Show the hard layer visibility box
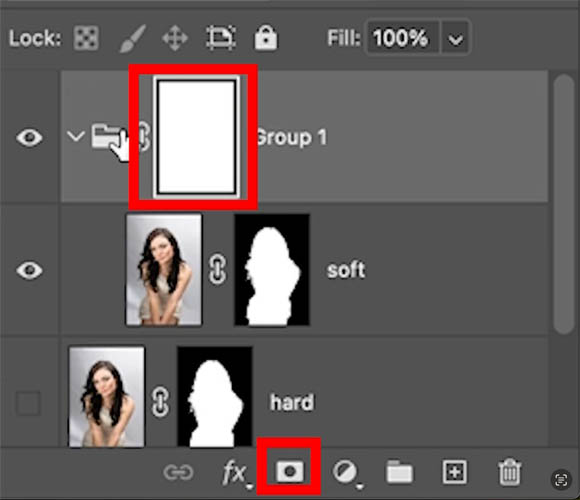Viewport: 580px width, 500px height. (28, 403)
